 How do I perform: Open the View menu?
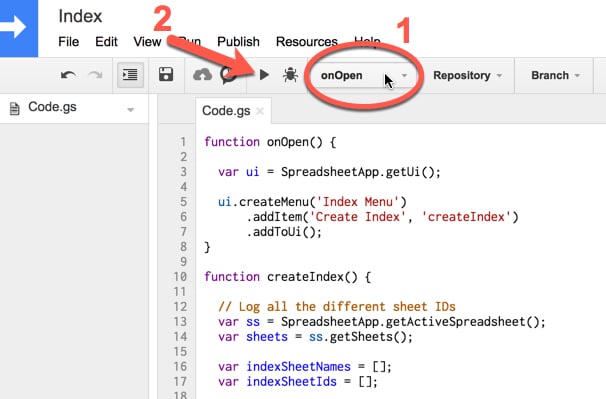(147, 42)
